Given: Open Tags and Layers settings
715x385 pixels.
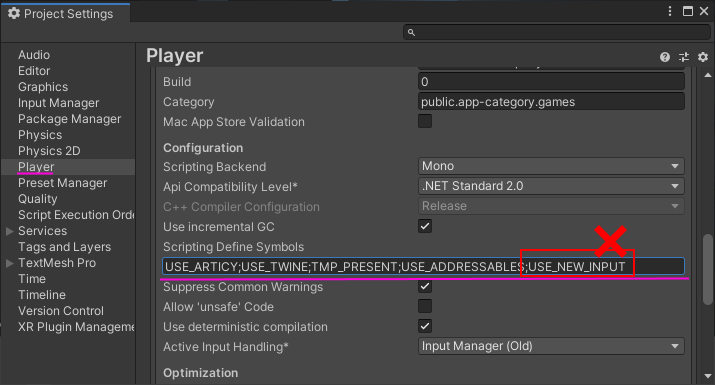Looking at the screenshot, I should tap(64, 247).
